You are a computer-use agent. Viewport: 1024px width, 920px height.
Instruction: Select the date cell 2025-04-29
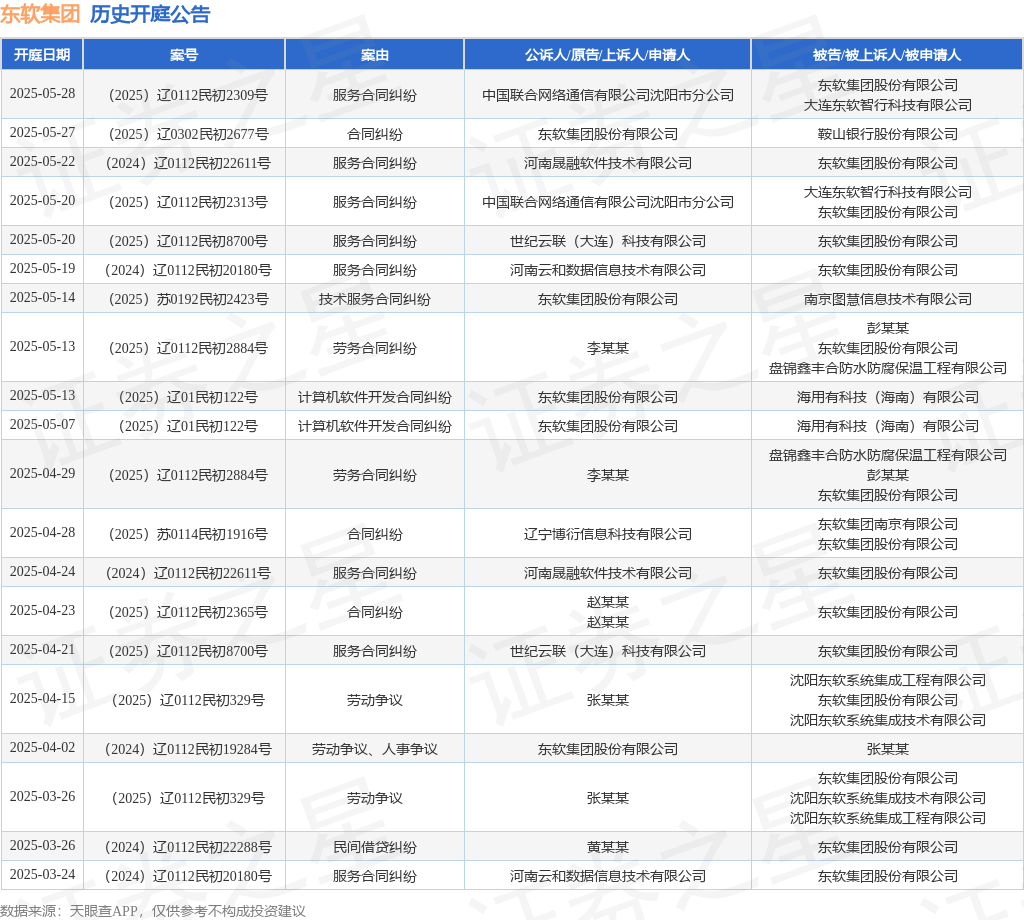[42, 473]
